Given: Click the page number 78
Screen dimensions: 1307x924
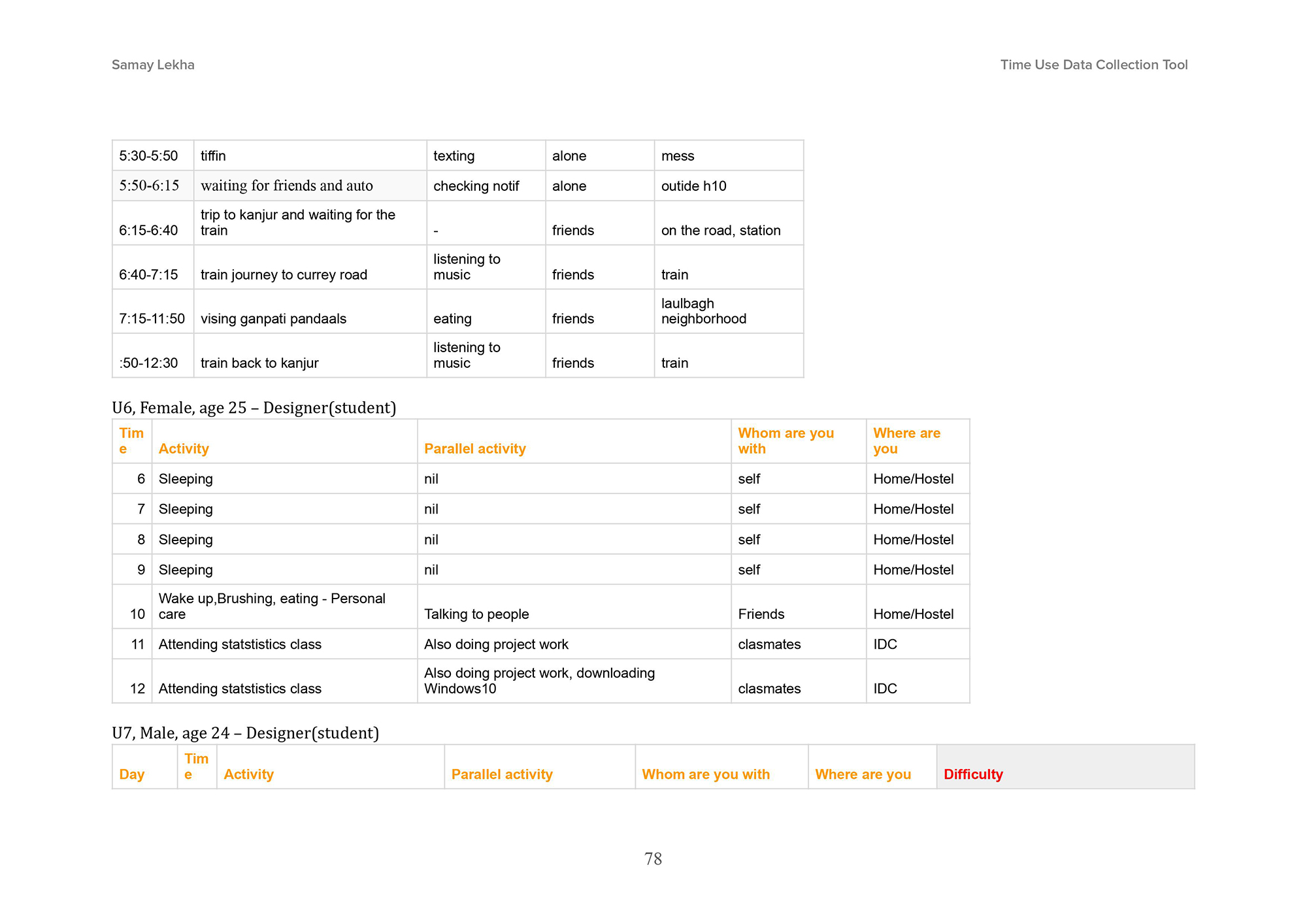Looking at the screenshot, I should (x=653, y=859).
